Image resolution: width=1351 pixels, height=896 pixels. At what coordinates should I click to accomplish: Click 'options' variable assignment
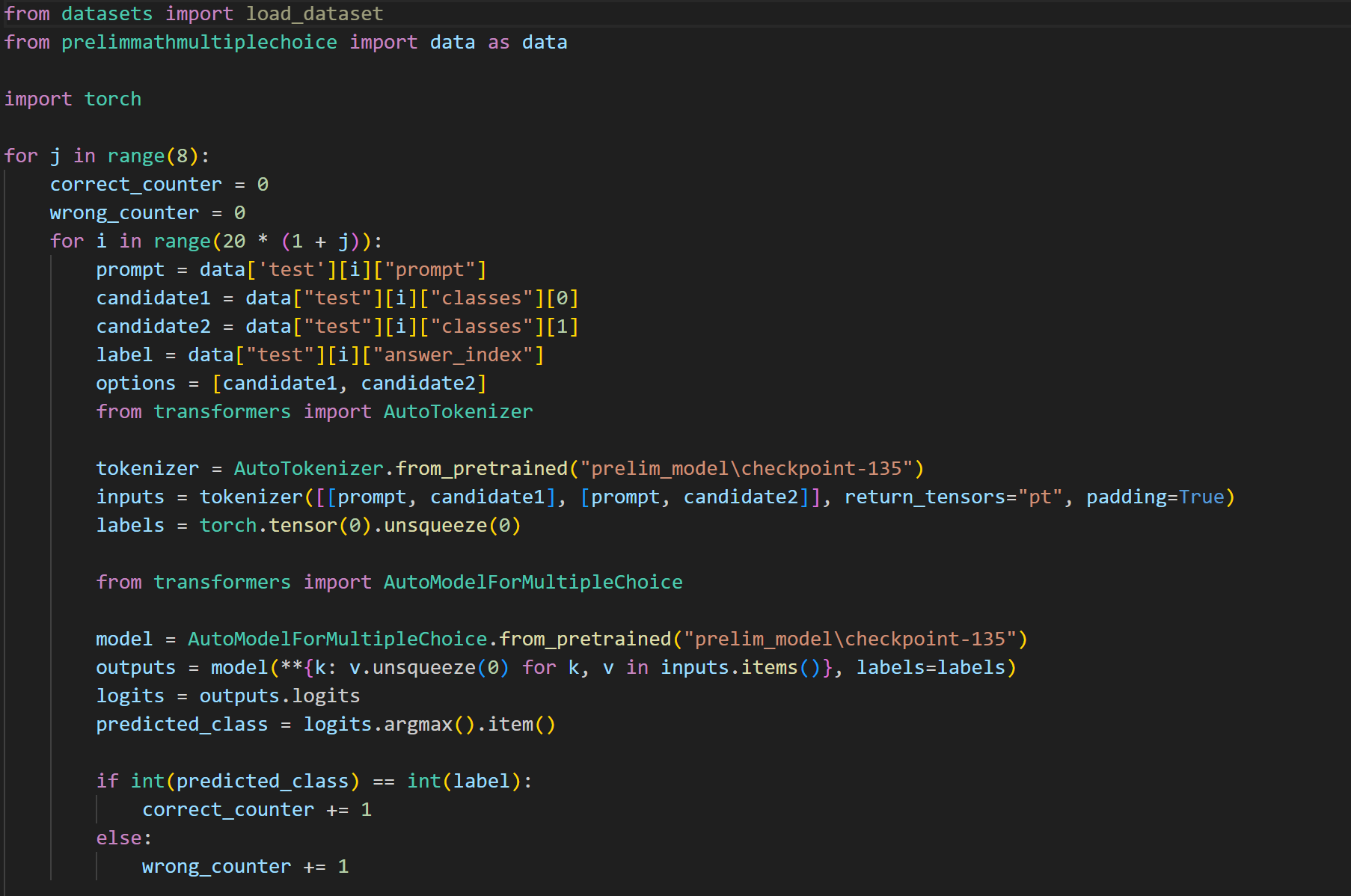point(136,383)
